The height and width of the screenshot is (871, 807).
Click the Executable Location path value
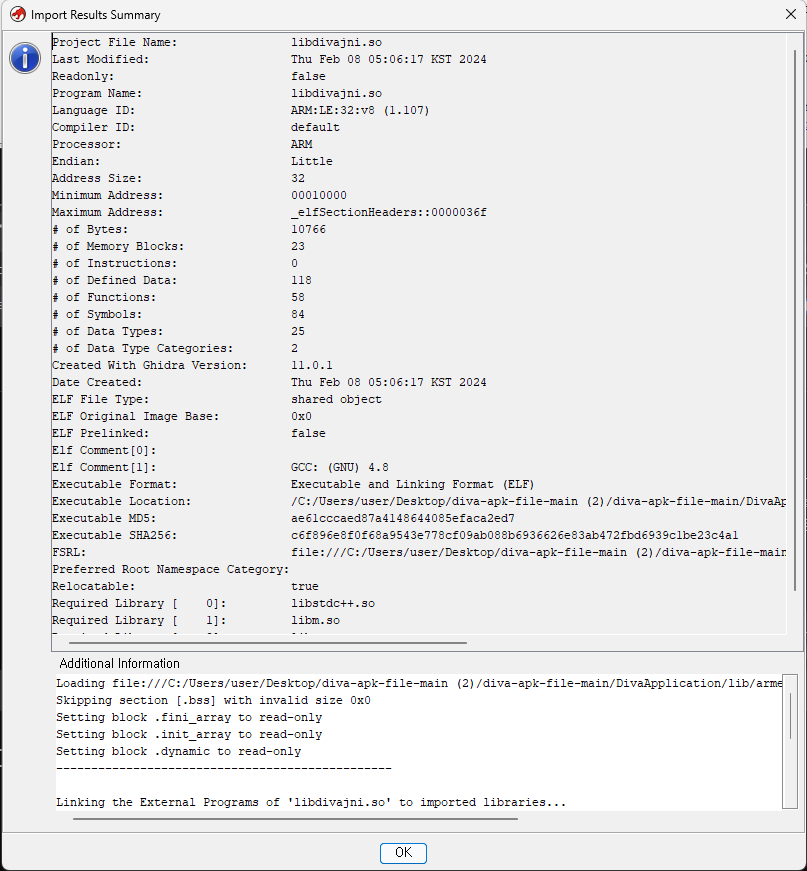pyautogui.click(x=538, y=501)
